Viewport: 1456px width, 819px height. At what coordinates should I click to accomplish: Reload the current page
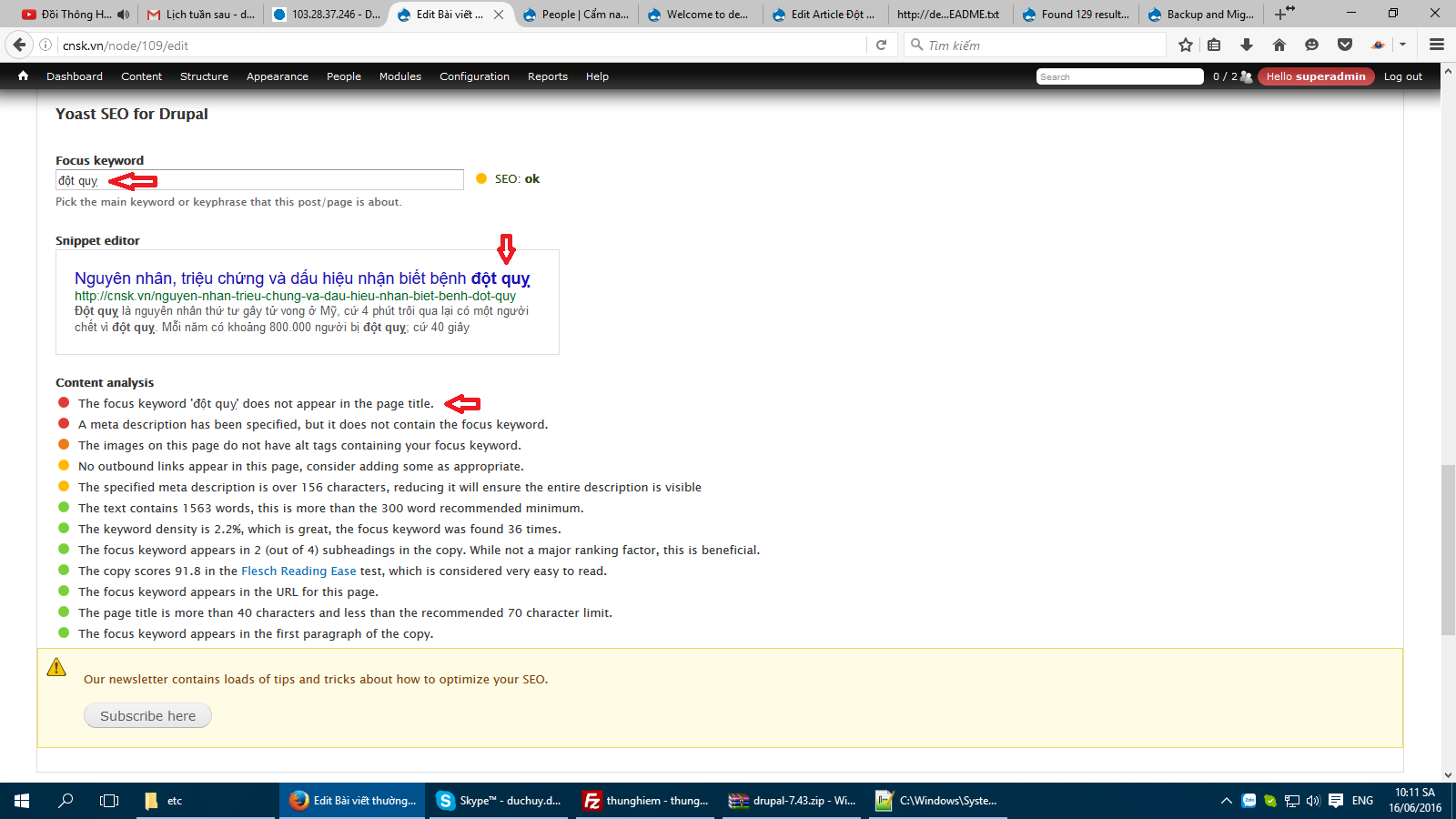(880, 44)
